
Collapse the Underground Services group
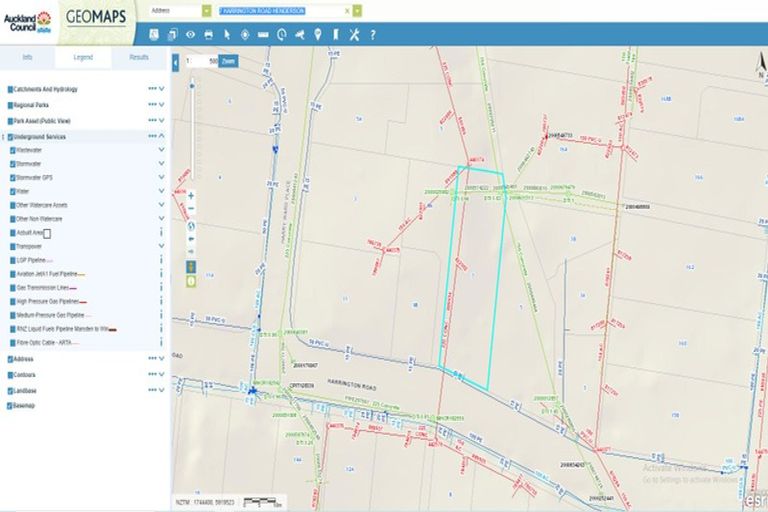(x=161, y=136)
